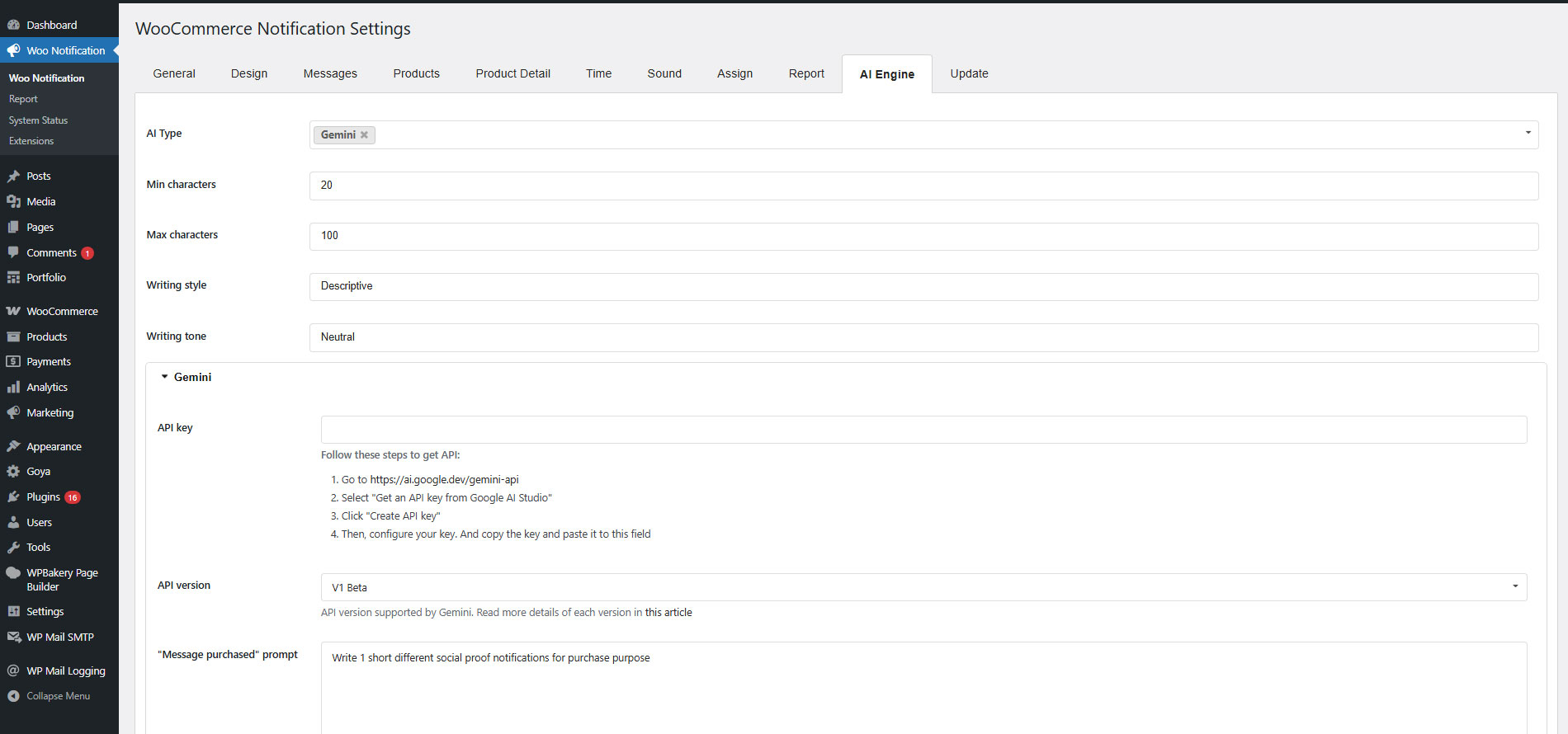Click the Posts pushpin icon
The width and height of the screenshot is (1568, 734).
[x=13, y=176]
